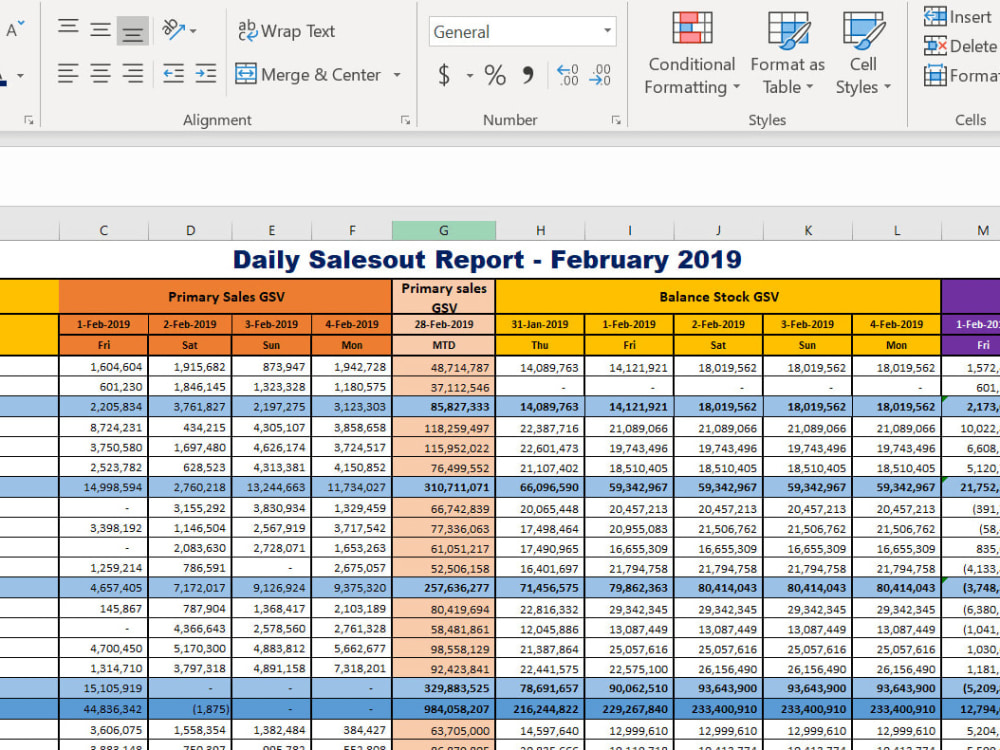The image size is (1000, 750).
Task: Open Cell Styles gallery
Action: (x=863, y=54)
